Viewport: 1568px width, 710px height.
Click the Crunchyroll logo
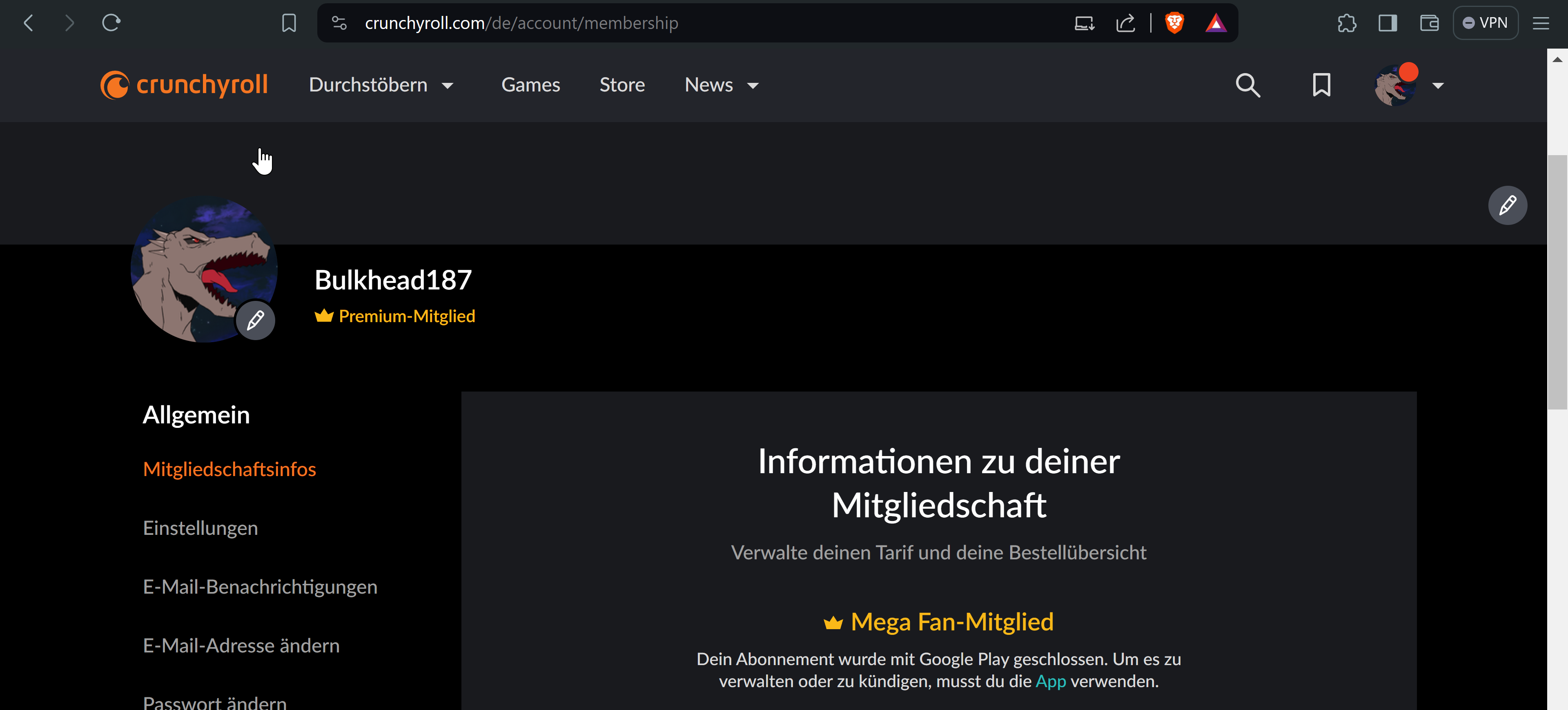(184, 85)
